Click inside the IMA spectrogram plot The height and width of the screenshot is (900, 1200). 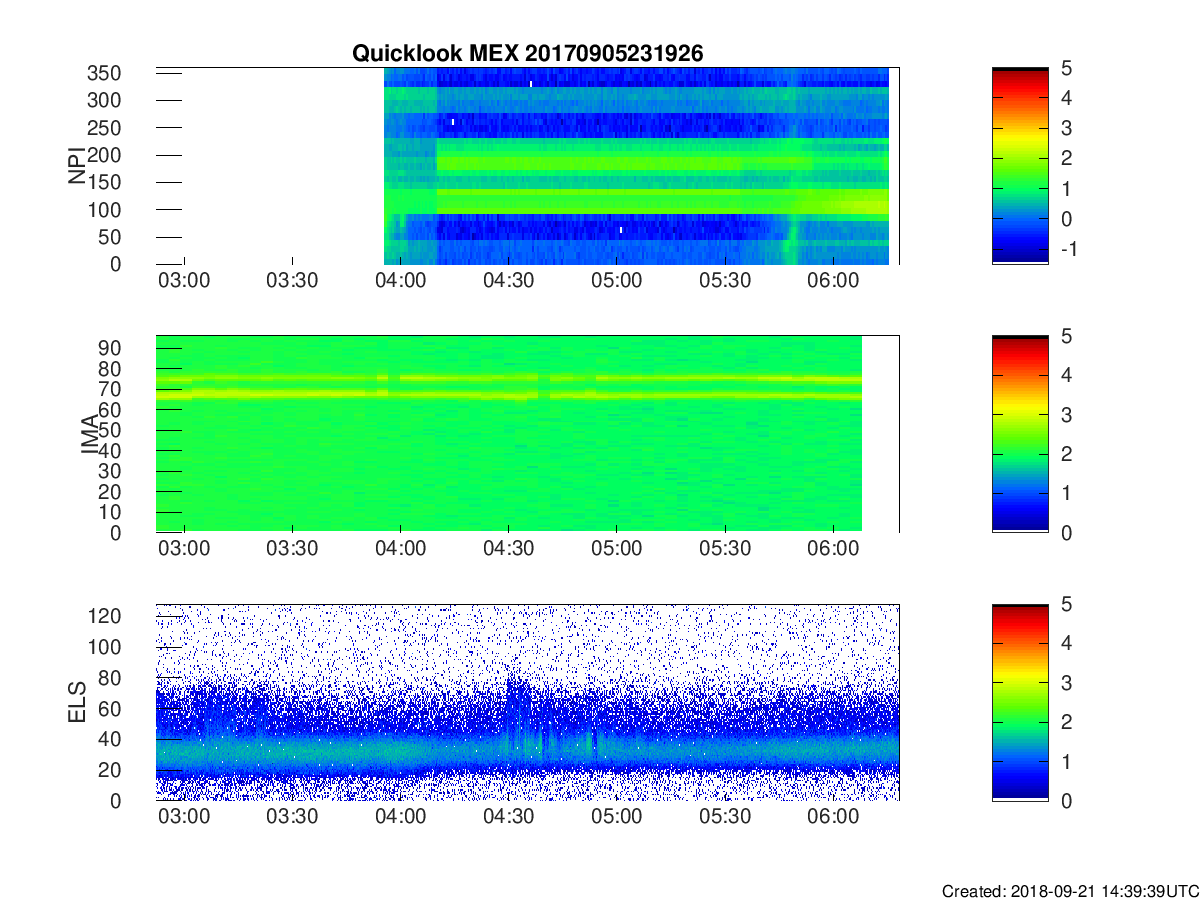click(x=527, y=433)
